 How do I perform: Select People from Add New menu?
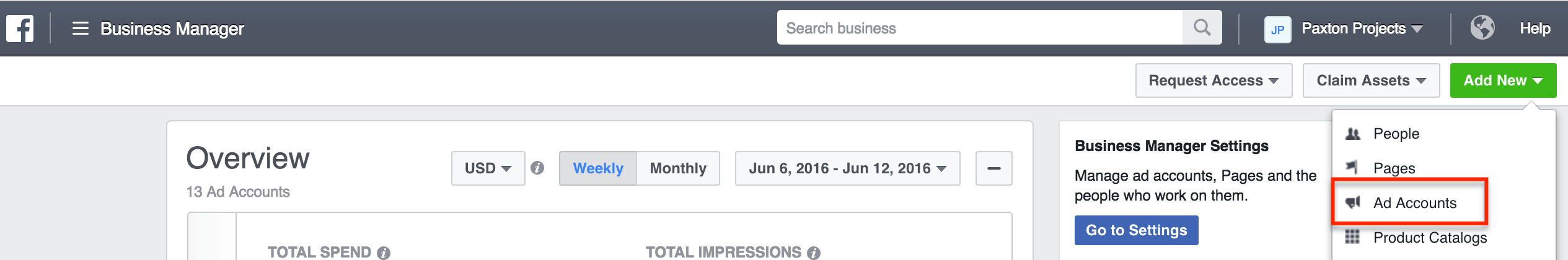pyautogui.click(x=1396, y=134)
